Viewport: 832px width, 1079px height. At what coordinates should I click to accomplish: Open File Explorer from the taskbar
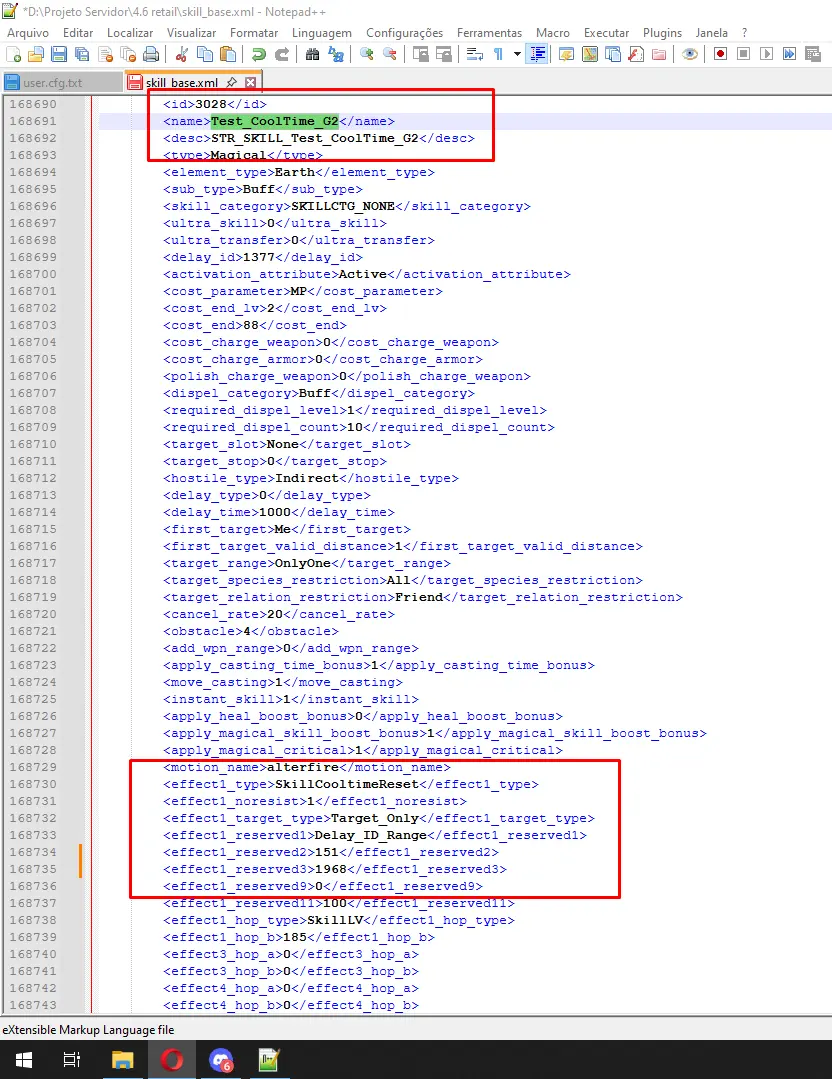tap(122, 1060)
